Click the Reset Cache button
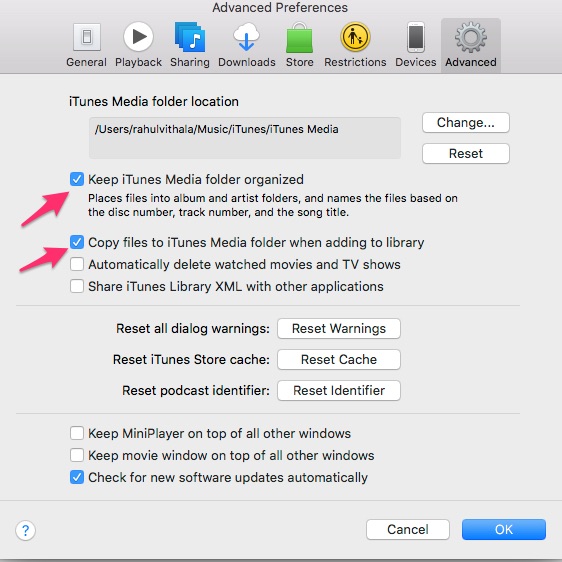This screenshot has width=562, height=562. coord(339,359)
